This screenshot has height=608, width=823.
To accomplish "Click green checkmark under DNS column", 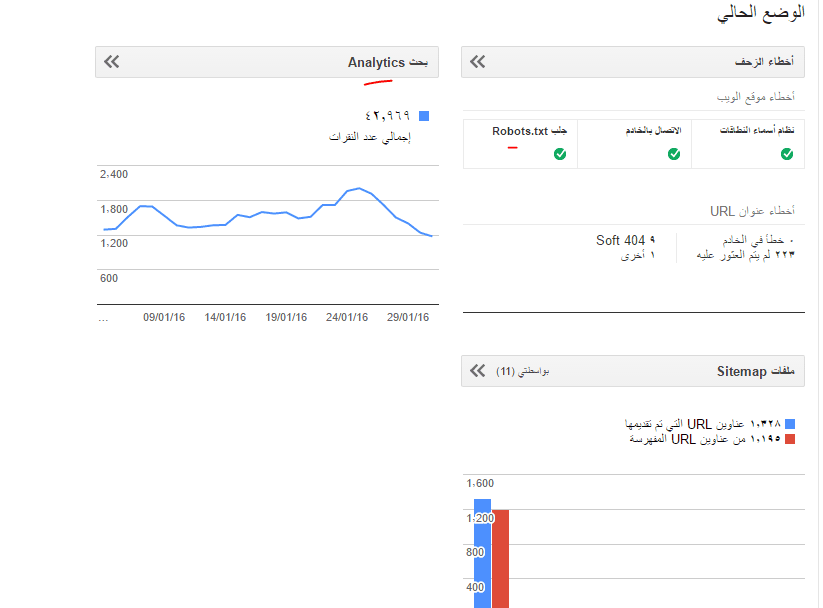I will [787, 154].
